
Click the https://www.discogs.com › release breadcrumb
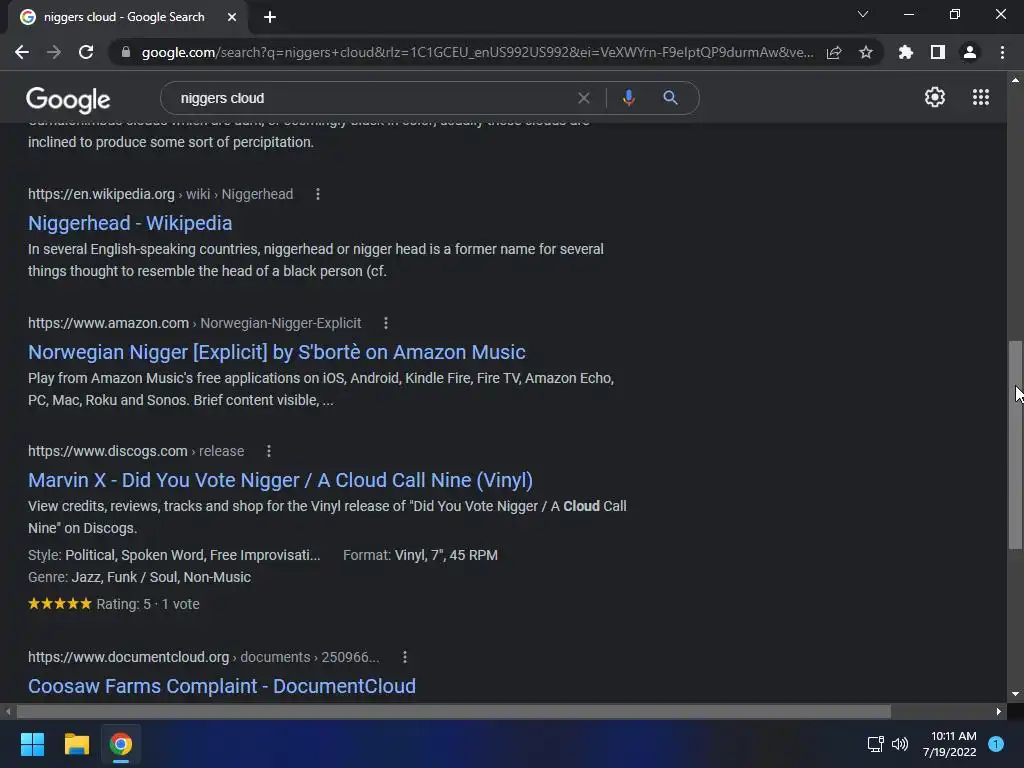(x=136, y=451)
